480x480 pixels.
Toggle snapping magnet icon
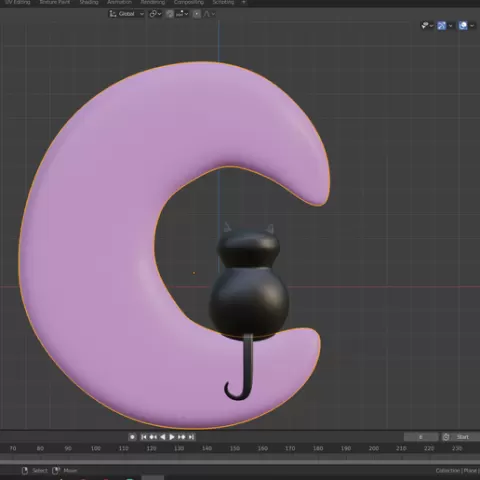(x=170, y=14)
